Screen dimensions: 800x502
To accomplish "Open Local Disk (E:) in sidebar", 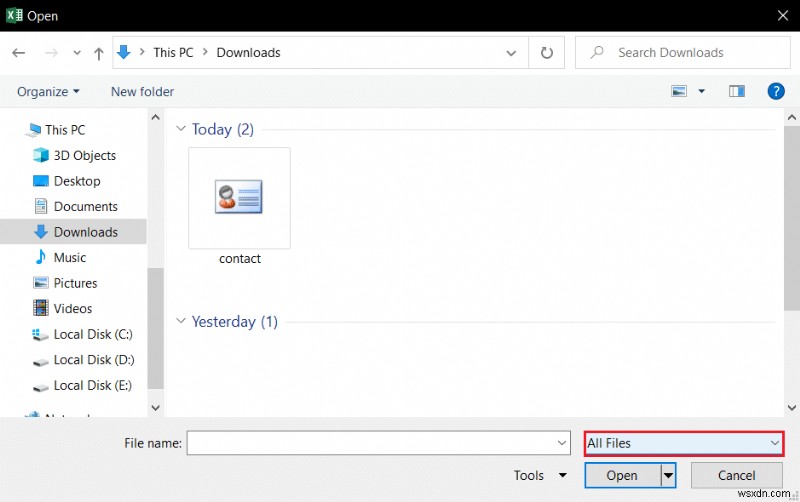I will 92,385.
